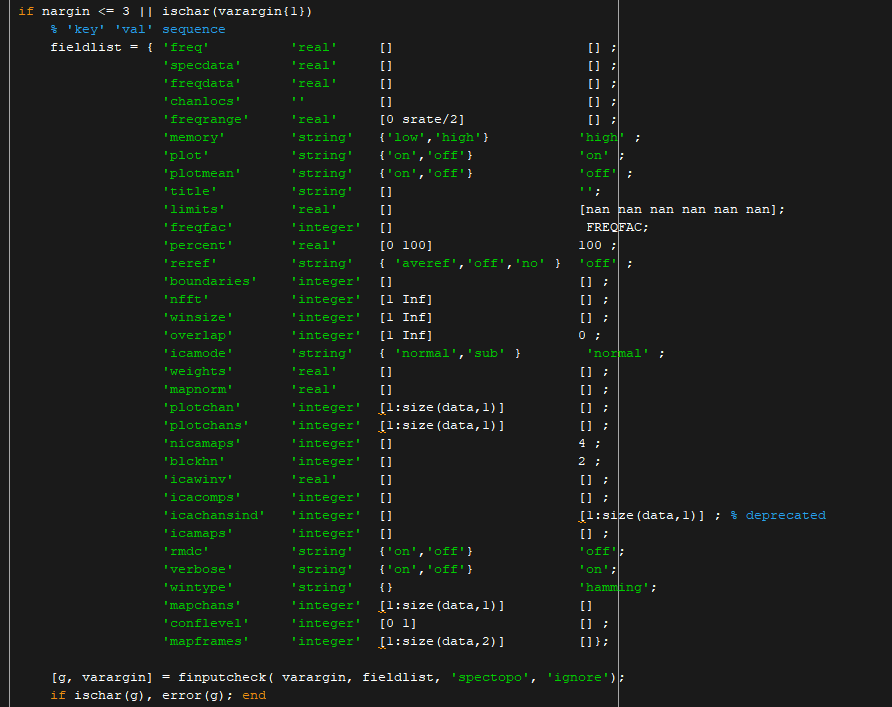892x707 pixels.
Task: Place cursor on 'icachansind' field name
Action: [213, 515]
